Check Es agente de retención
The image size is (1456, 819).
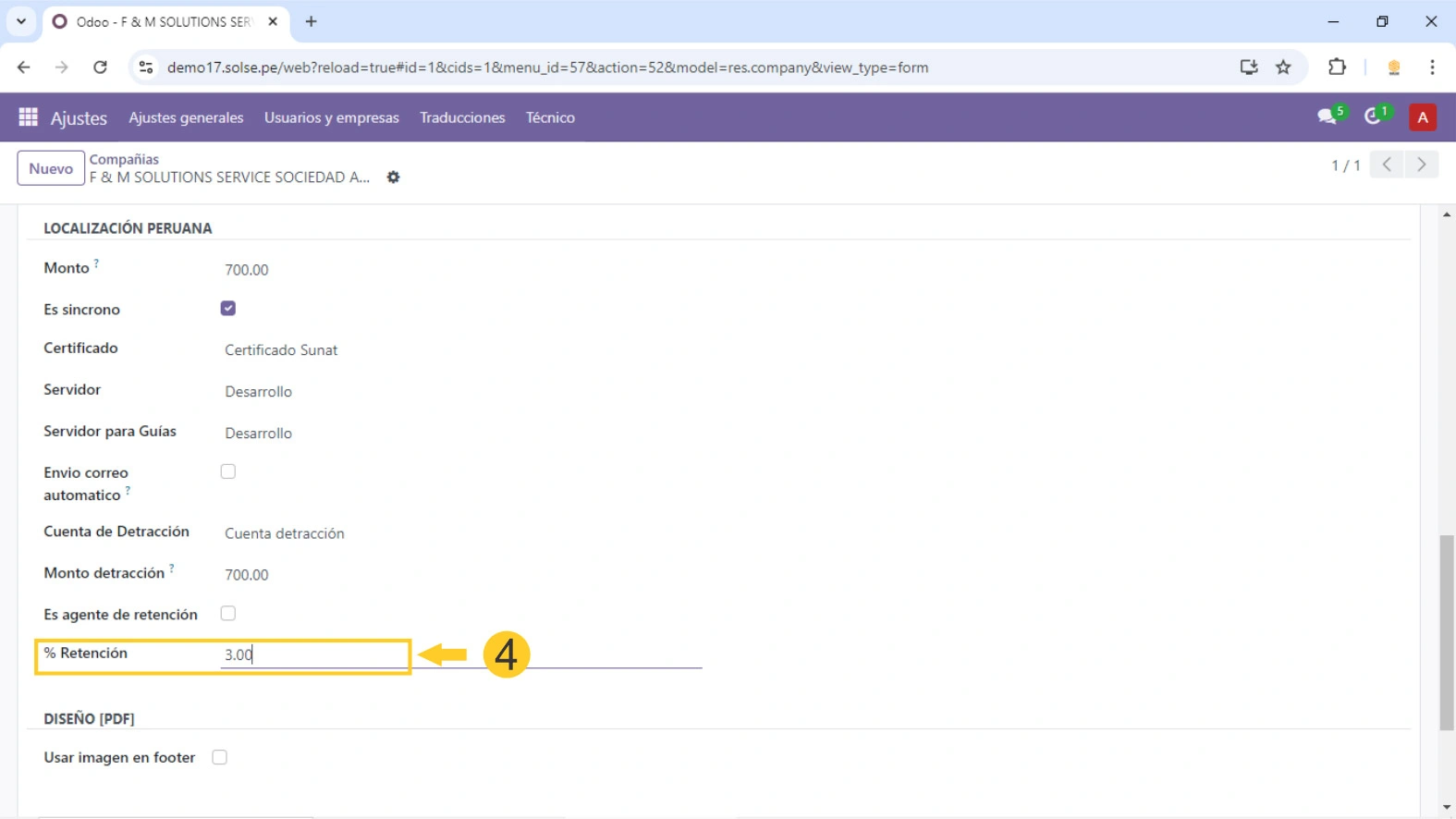[228, 614]
